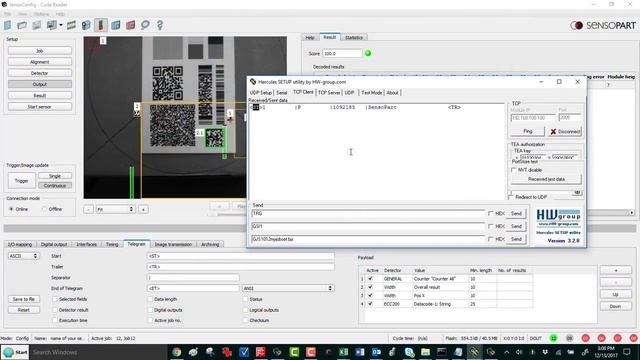The height and width of the screenshot is (360, 640).
Task: Send the TRG command in Hercules
Action: [516, 213]
